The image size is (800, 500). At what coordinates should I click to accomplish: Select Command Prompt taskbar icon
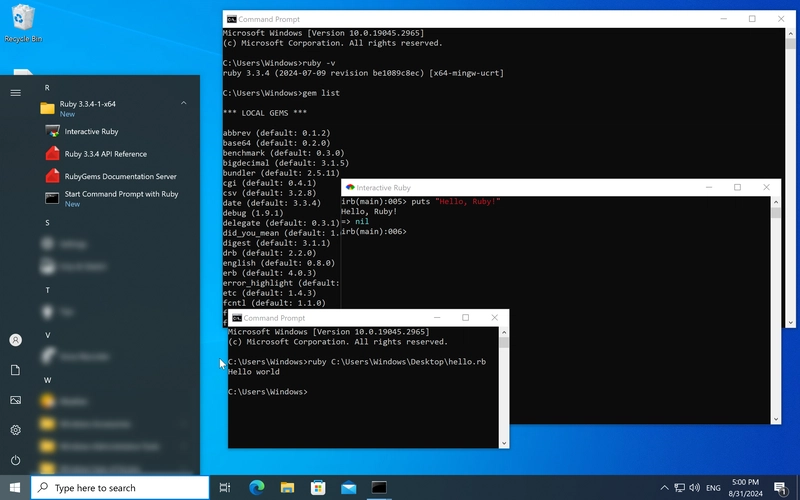379,488
